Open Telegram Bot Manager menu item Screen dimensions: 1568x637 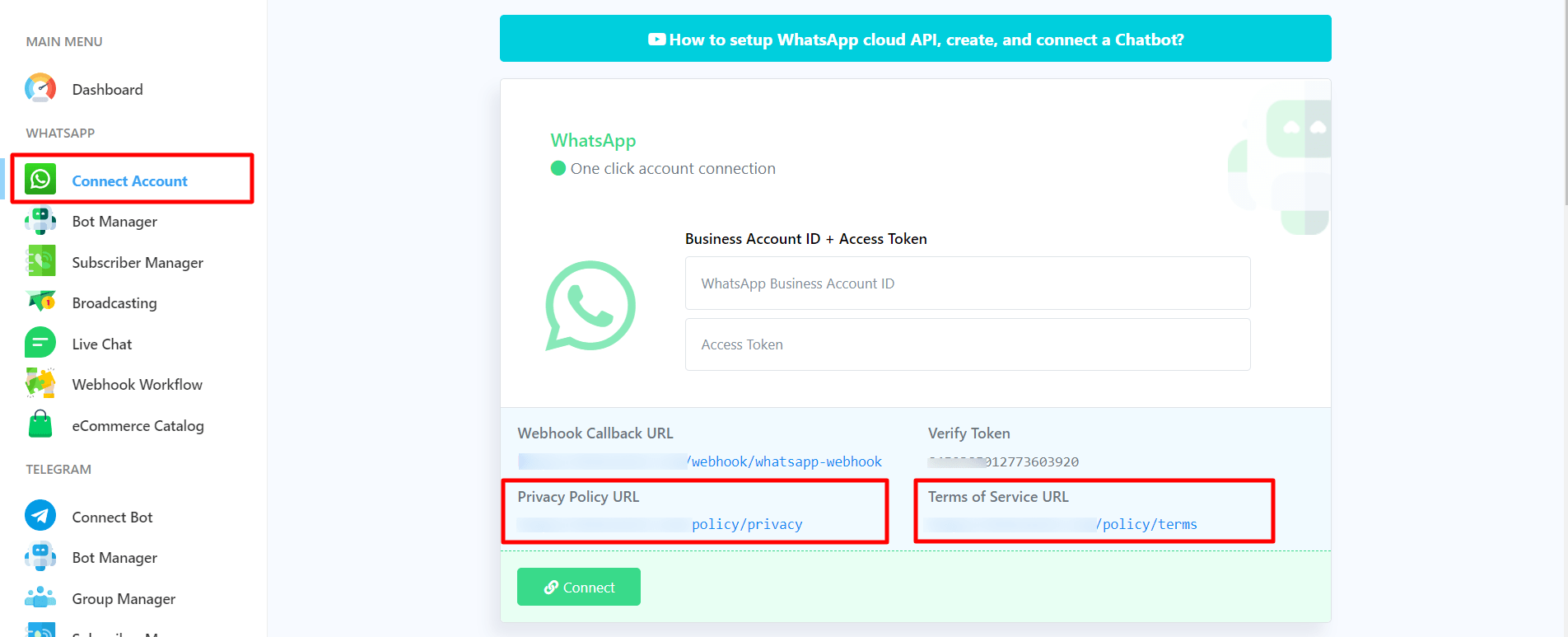[x=114, y=558]
